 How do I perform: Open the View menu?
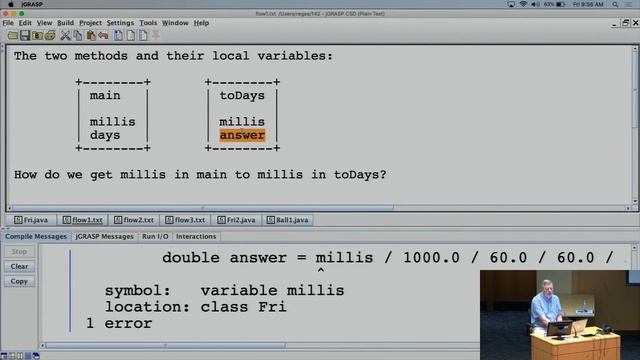[x=44, y=23]
